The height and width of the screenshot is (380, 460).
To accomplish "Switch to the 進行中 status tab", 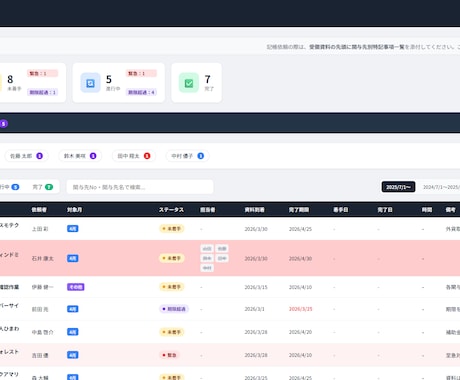I will click(9, 187).
